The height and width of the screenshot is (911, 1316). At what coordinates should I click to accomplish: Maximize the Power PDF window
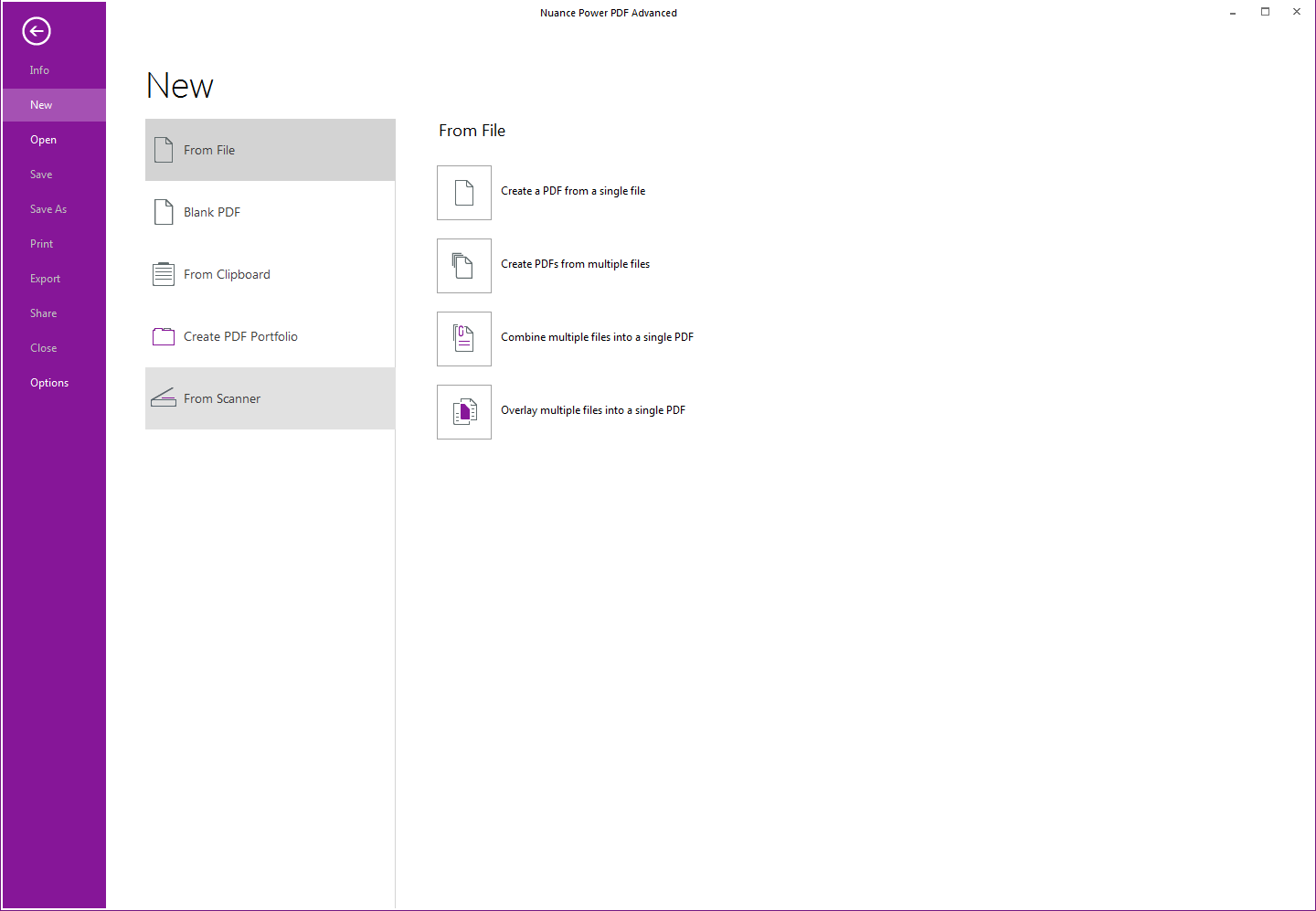click(1265, 12)
